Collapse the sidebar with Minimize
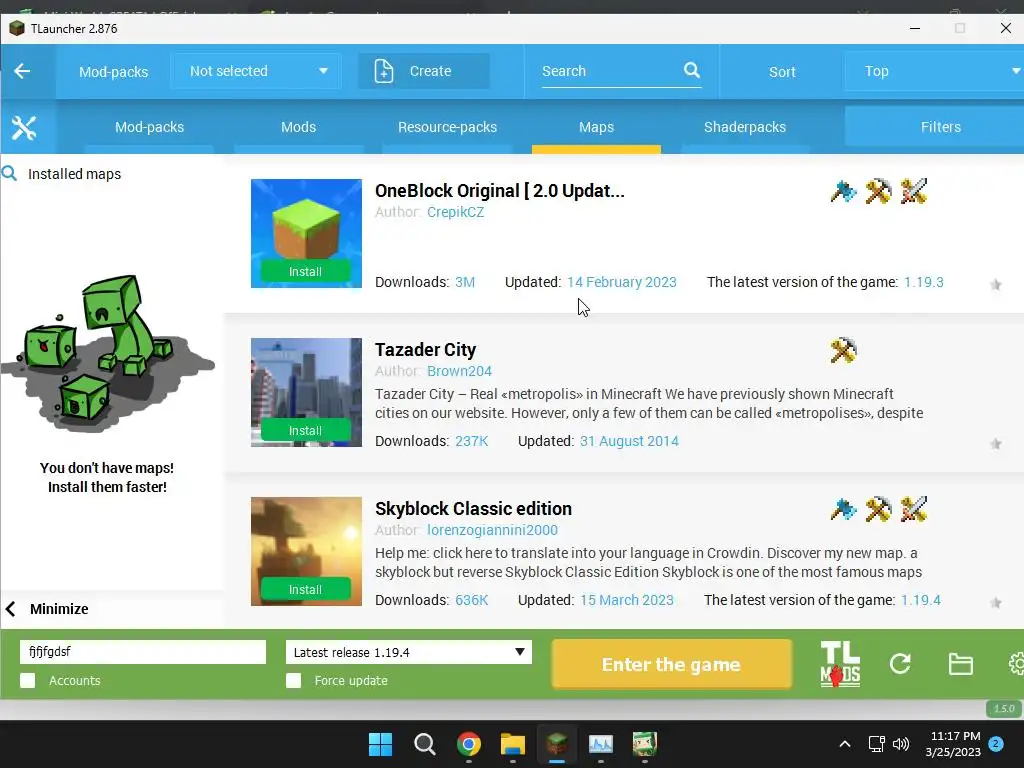 [x=48, y=609]
